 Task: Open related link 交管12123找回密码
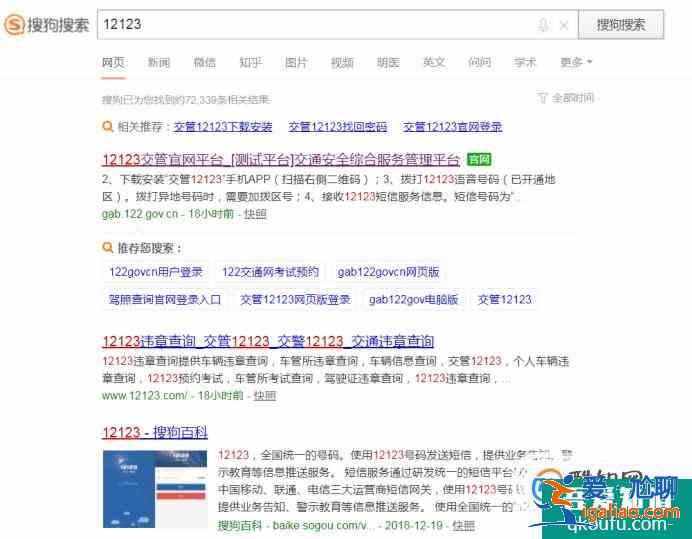pos(338,127)
